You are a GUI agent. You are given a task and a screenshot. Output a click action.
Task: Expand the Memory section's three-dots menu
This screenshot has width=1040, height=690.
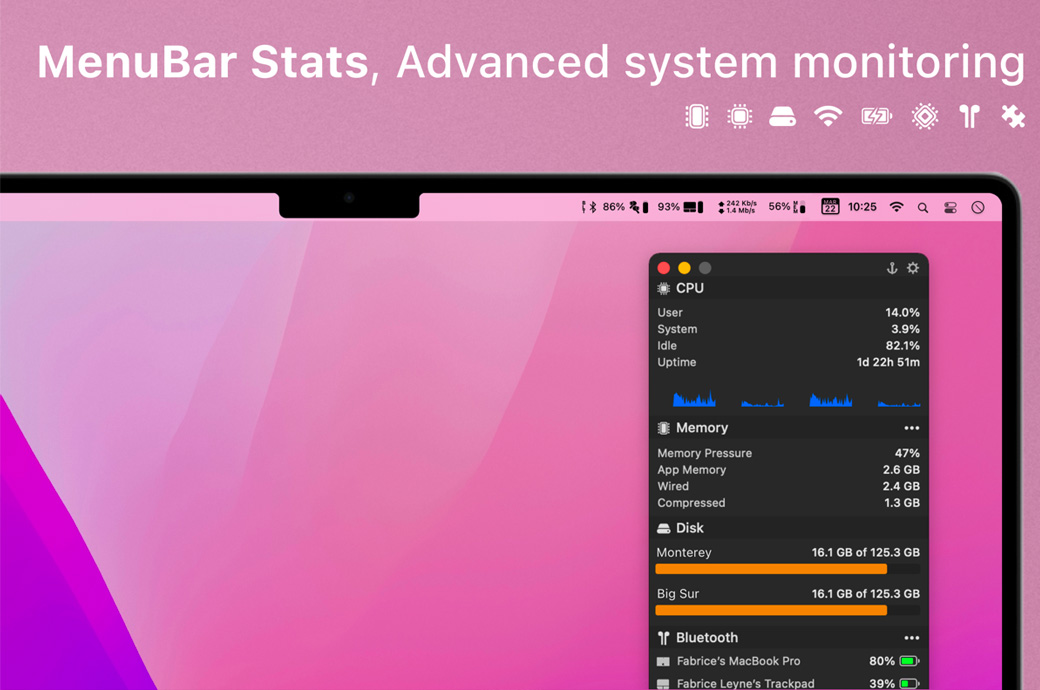[911, 428]
